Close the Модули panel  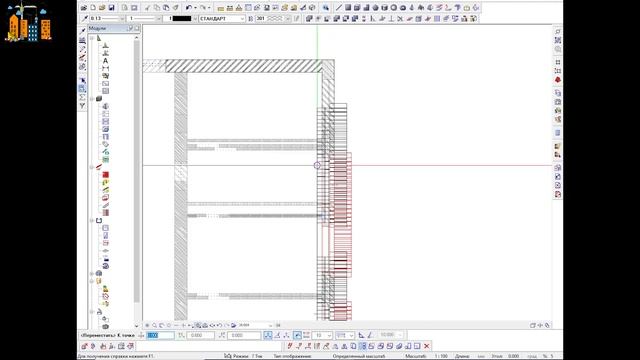pyautogui.click(x=137, y=28)
